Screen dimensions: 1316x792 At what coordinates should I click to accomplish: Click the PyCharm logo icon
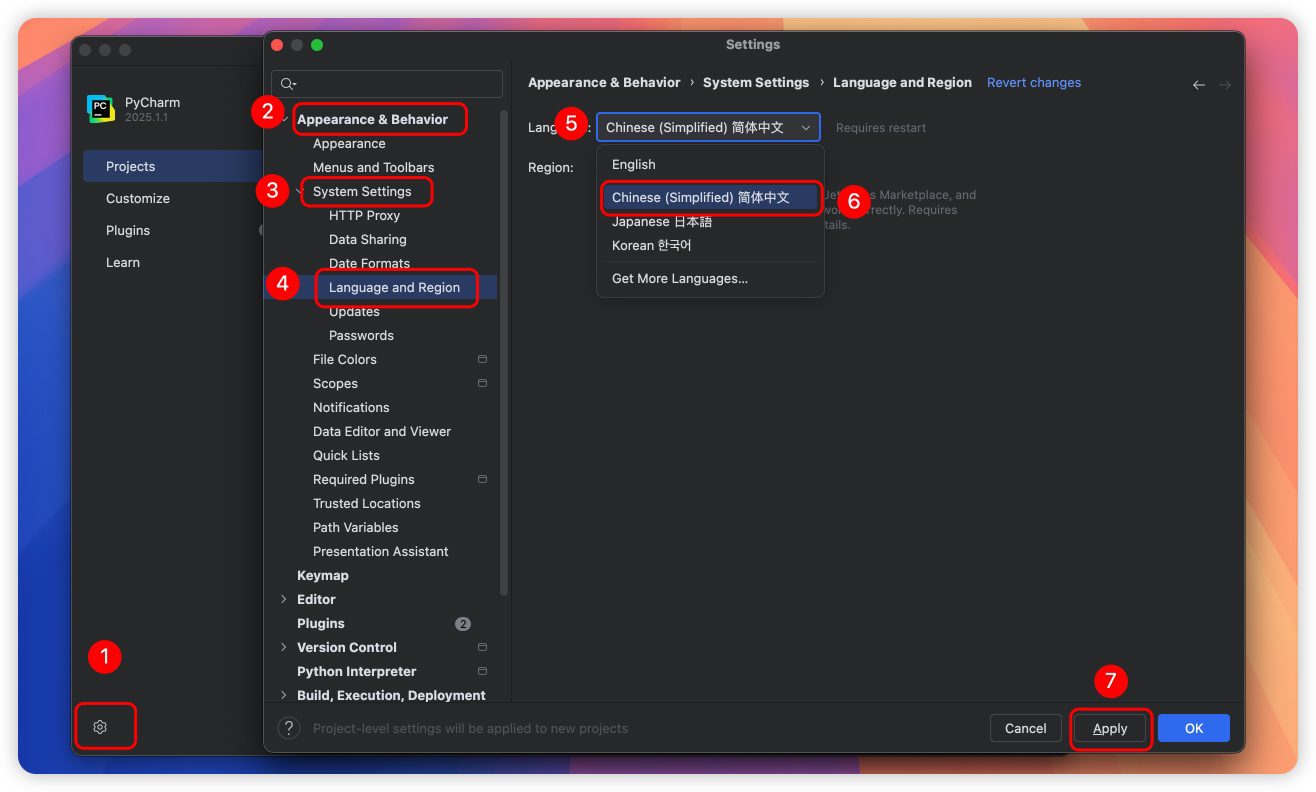(x=100, y=109)
